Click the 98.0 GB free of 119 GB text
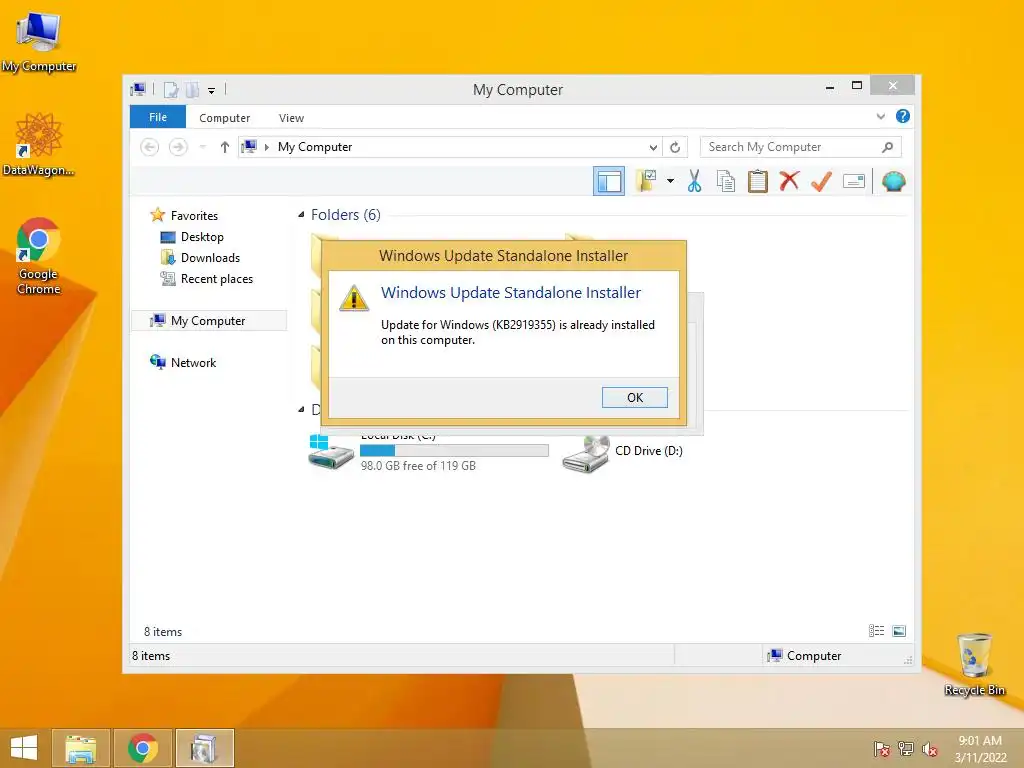The width and height of the screenshot is (1024, 768). [418, 466]
